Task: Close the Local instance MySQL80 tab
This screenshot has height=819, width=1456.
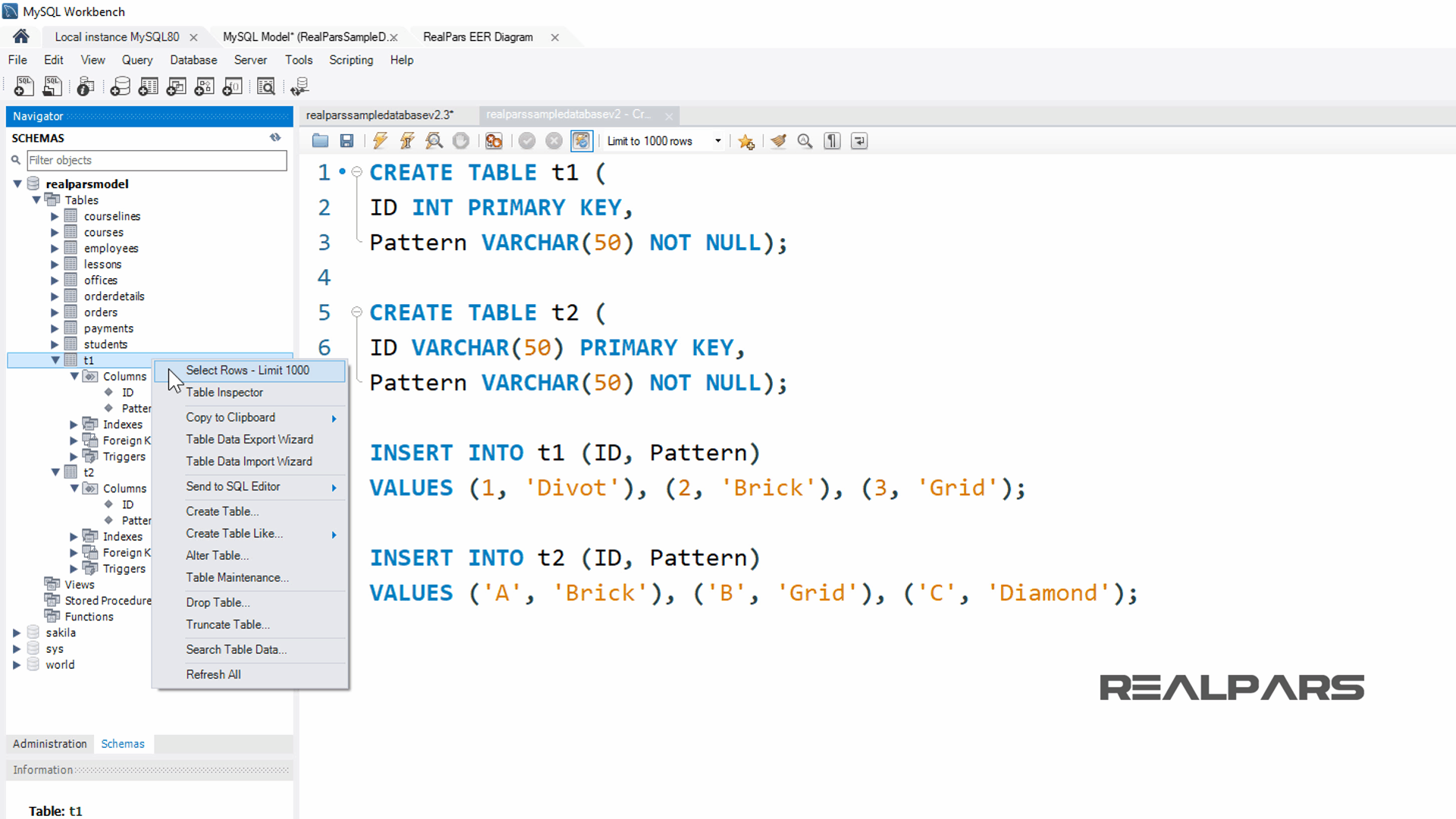Action: point(193,37)
